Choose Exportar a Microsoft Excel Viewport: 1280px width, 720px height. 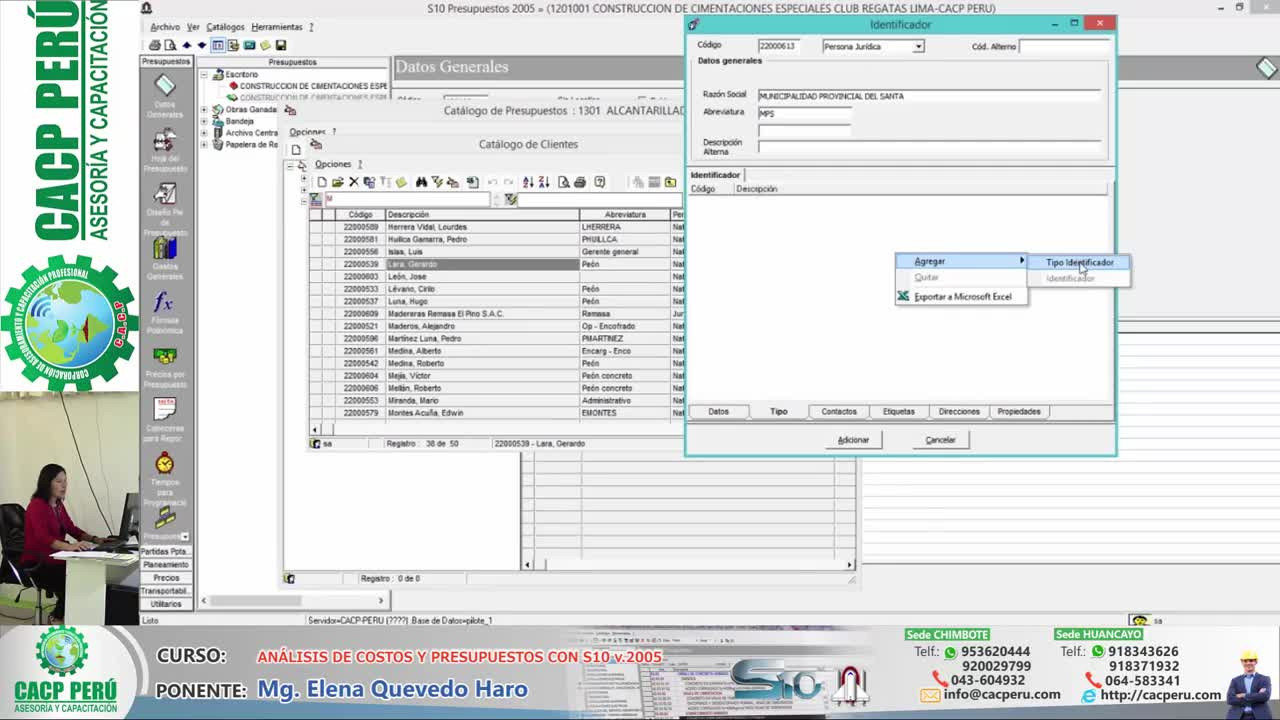click(962, 297)
